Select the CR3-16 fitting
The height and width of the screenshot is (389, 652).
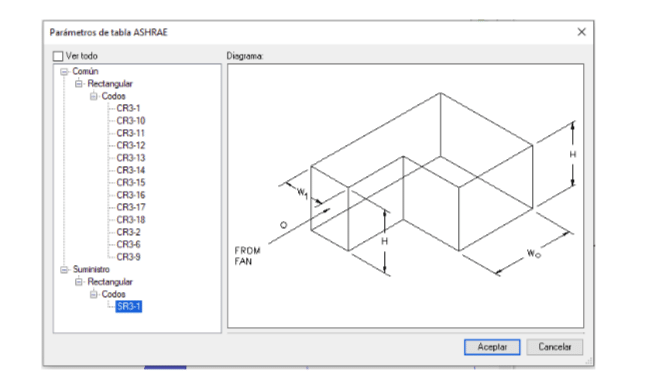coord(131,195)
